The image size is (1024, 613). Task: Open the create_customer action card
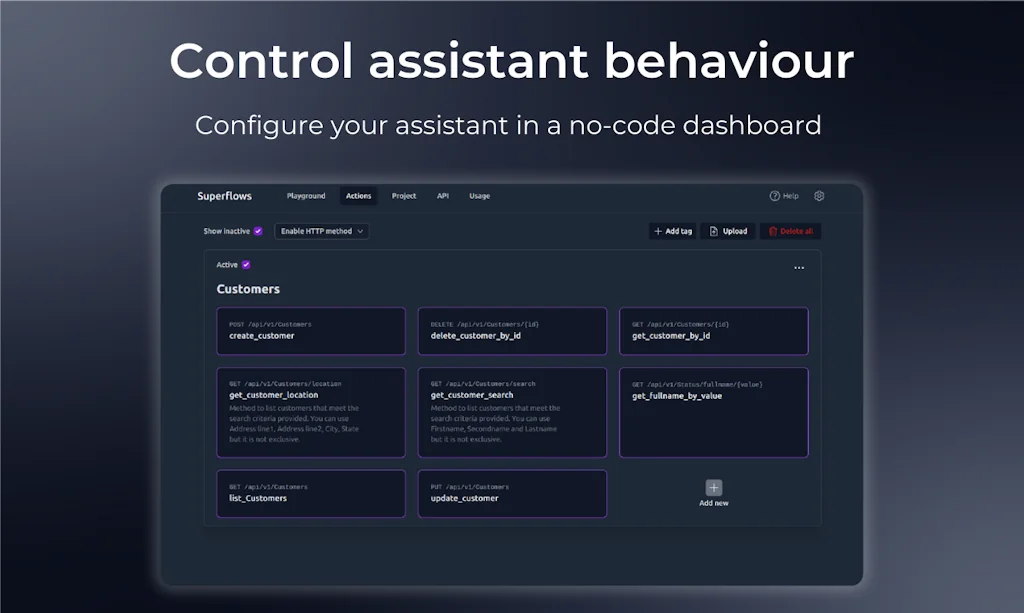point(311,331)
